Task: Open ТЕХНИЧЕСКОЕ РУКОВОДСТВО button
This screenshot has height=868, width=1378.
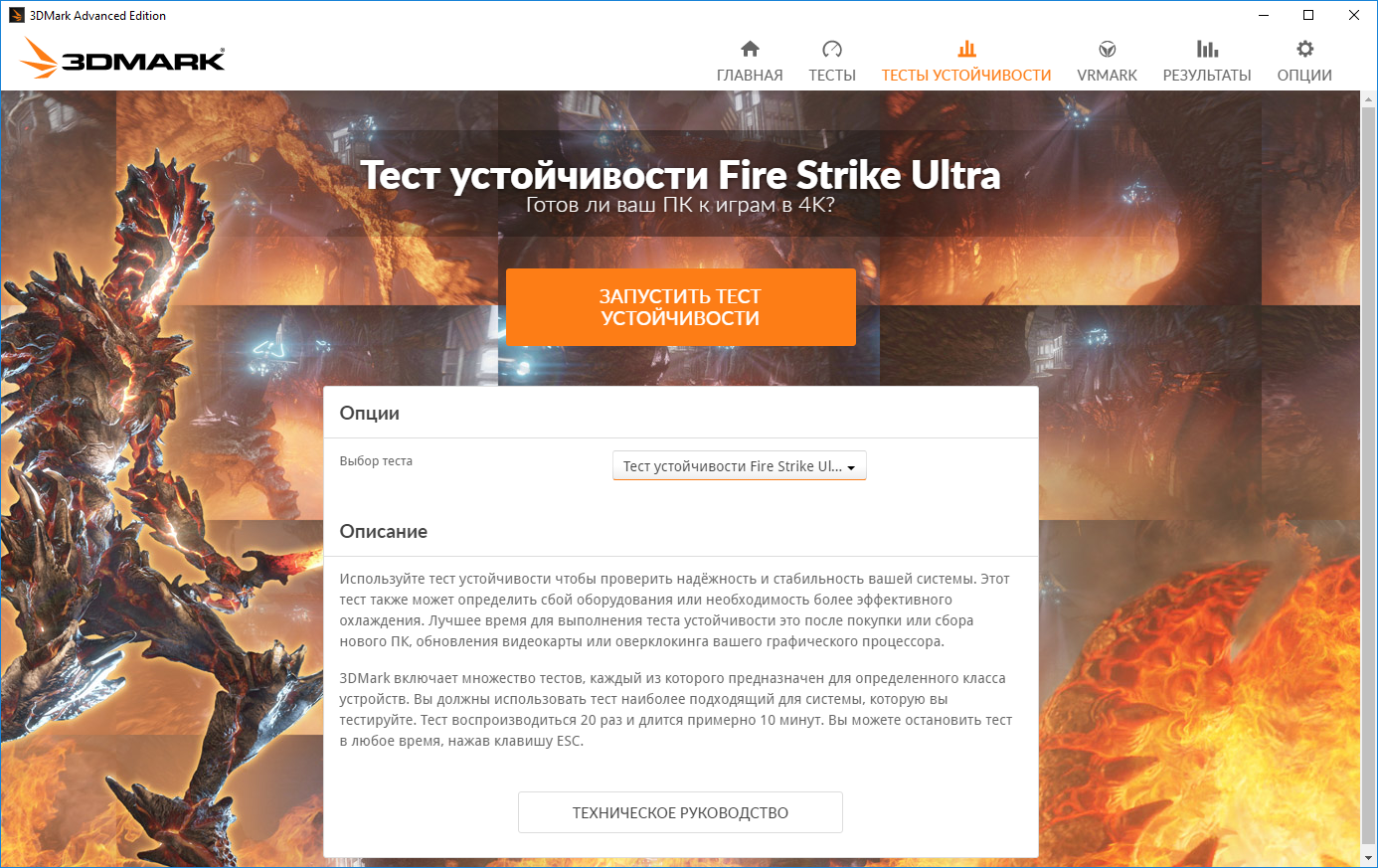Action: point(680,812)
